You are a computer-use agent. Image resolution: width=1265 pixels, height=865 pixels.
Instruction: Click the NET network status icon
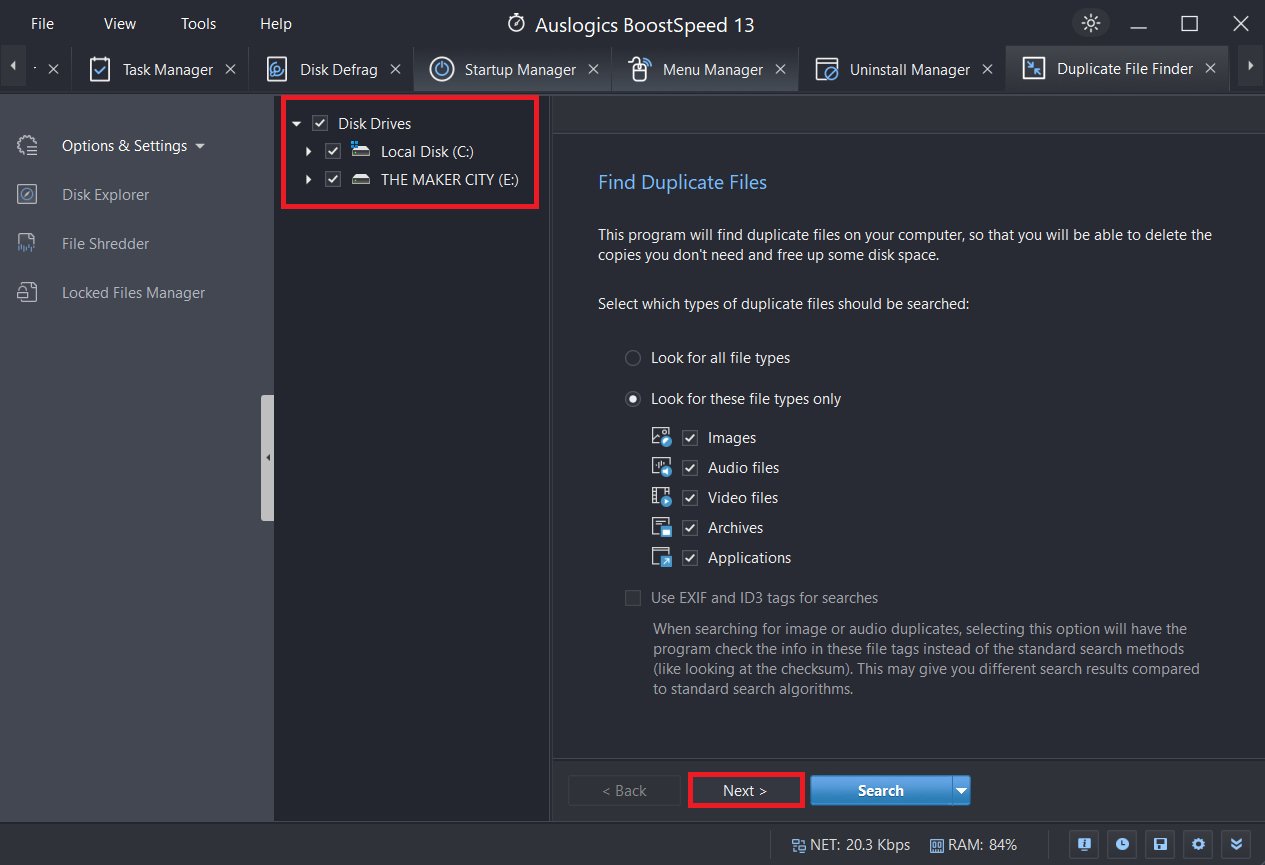coord(799,845)
